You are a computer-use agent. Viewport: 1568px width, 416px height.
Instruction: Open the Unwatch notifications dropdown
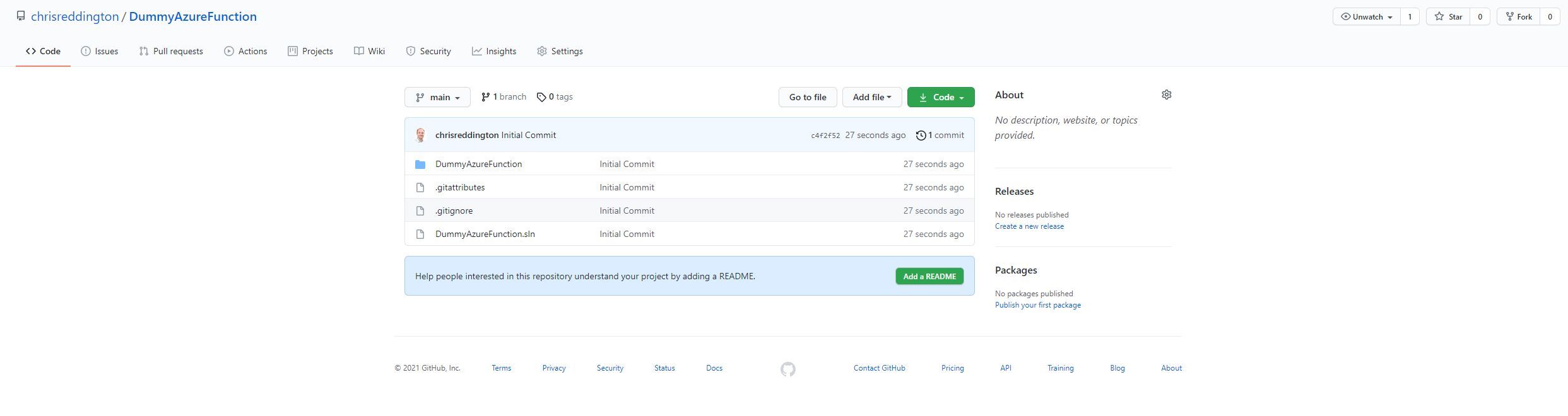coord(1367,17)
